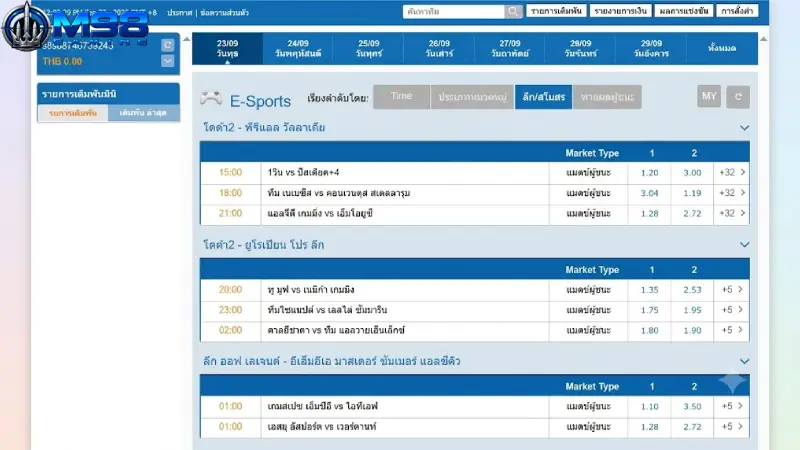Pick odds 1.75 in the 23:00 row
Viewport: 800px width, 450px height.
(x=649, y=310)
